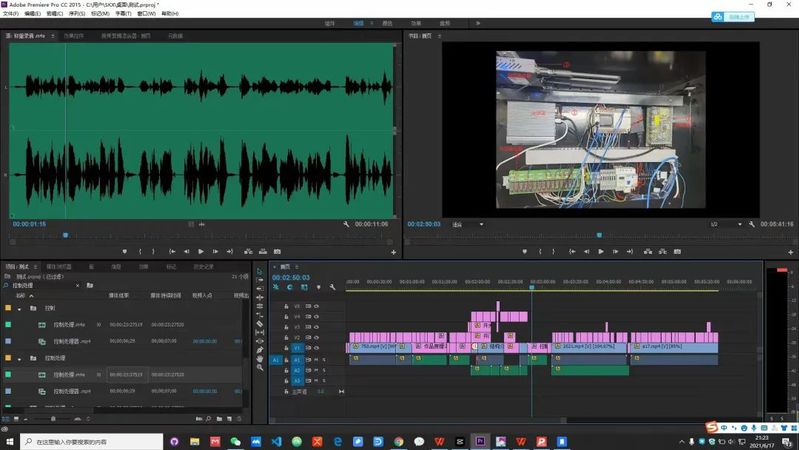
Task: Select the Zoom tool magnifier
Action: 260,367
